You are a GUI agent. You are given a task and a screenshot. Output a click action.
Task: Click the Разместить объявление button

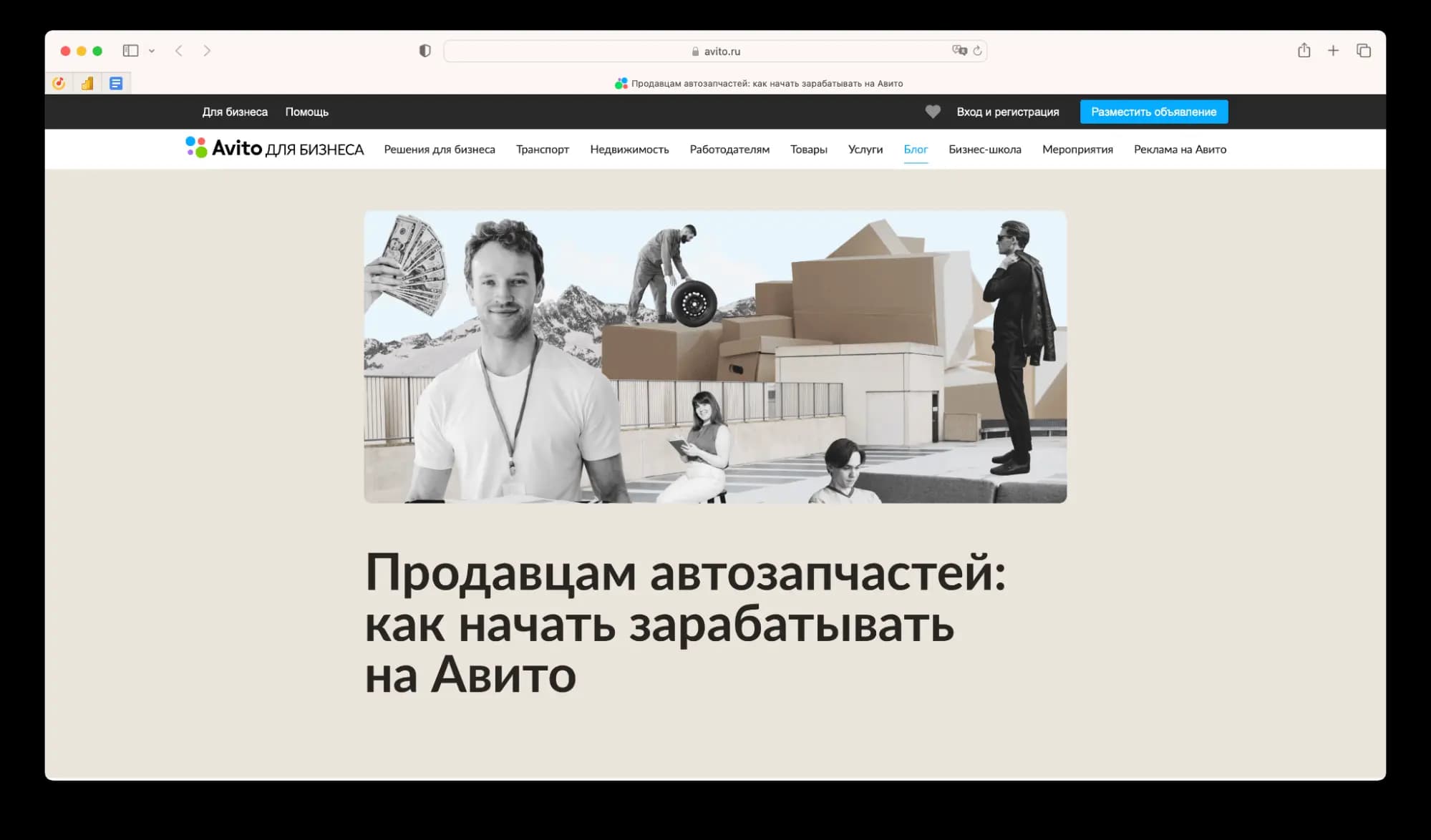point(1153,112)
